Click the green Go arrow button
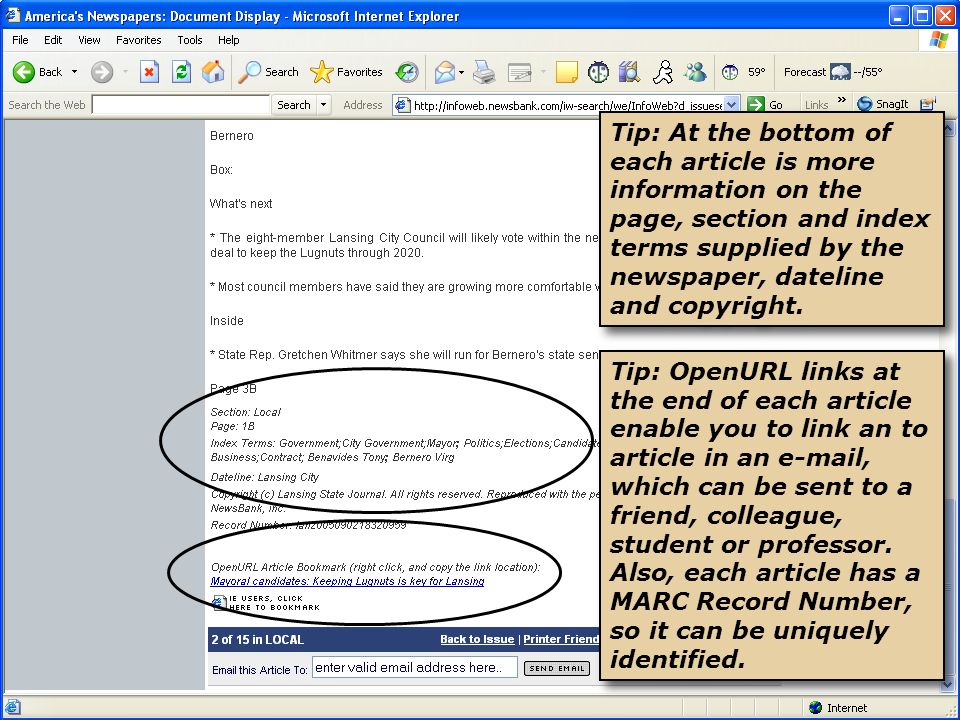The width and height of the screenshot is (960, 720). coord(757,105)
